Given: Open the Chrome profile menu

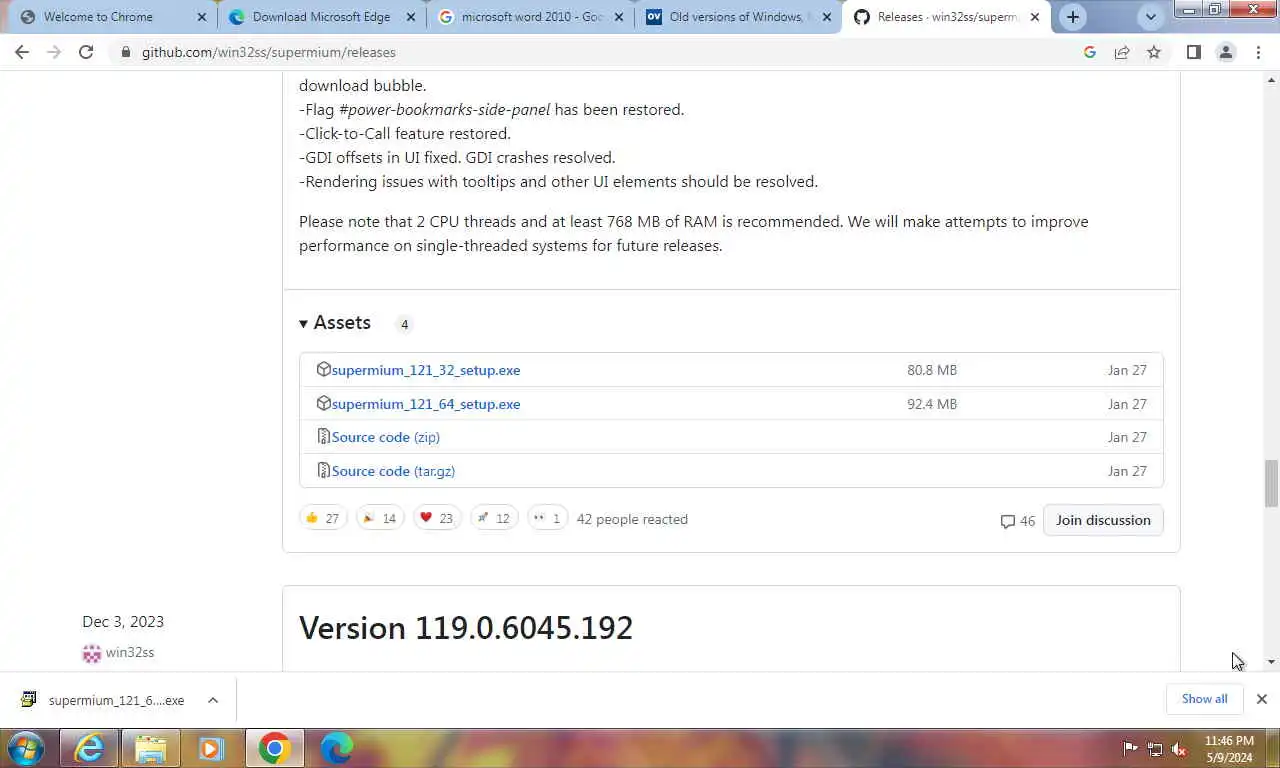Looking at the screenshot, I should point(1226,52).
